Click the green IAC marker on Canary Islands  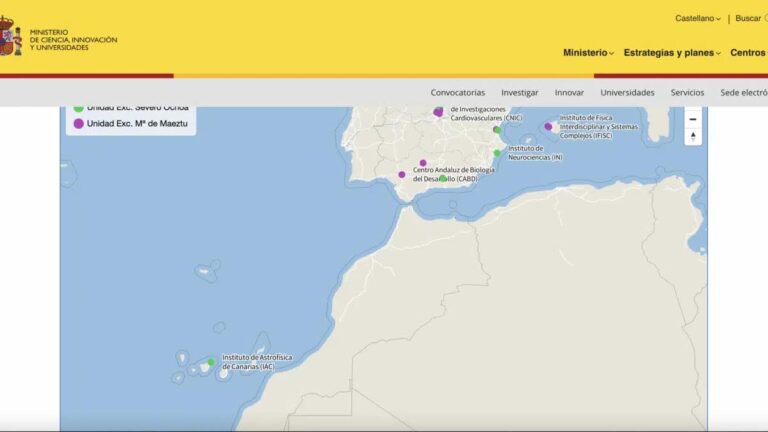[x=211, y=362]
